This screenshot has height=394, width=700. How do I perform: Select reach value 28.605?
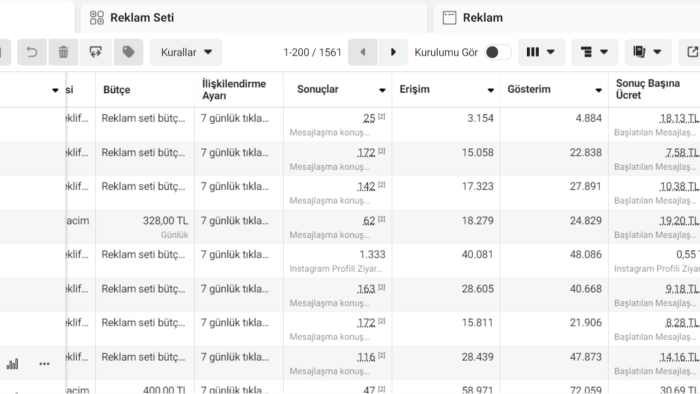478,289
